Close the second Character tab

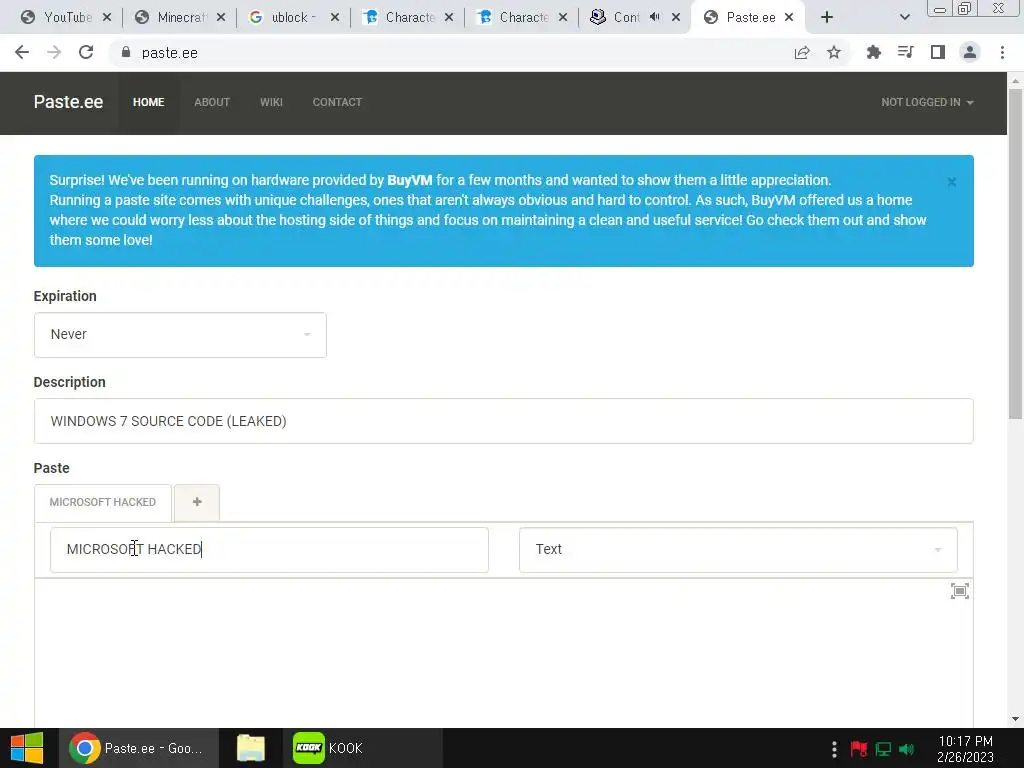pyautogui.click(x=563, y=17)
